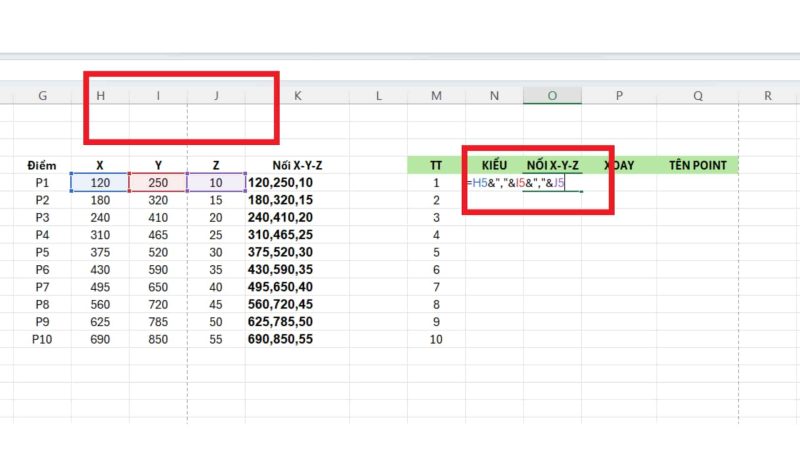Select column R header
Viewport: 800px width, 450px height.
click(x=768, y=95)
